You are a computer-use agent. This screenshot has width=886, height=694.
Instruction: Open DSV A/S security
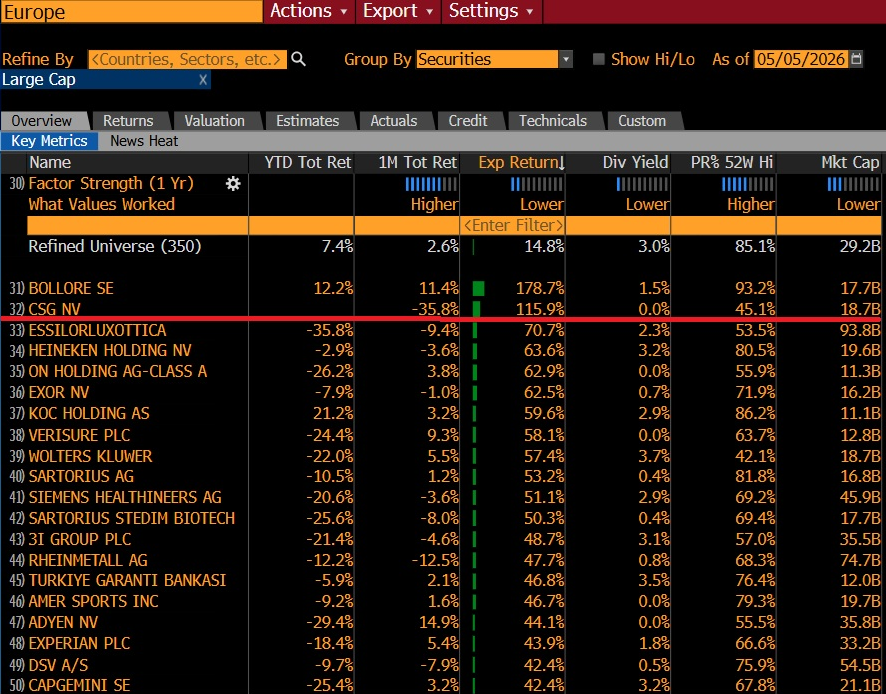[441, 665]
